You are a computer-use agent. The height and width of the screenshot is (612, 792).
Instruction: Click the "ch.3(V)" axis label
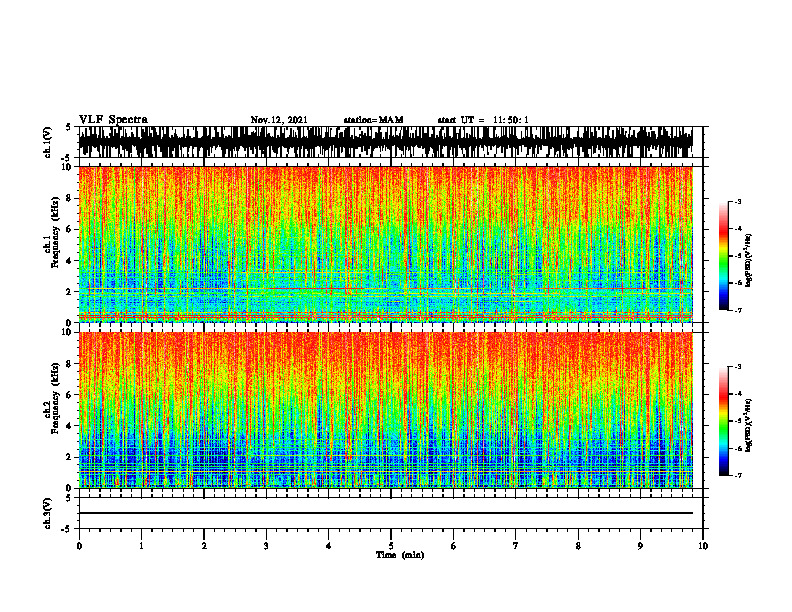[x=48, y=513]
